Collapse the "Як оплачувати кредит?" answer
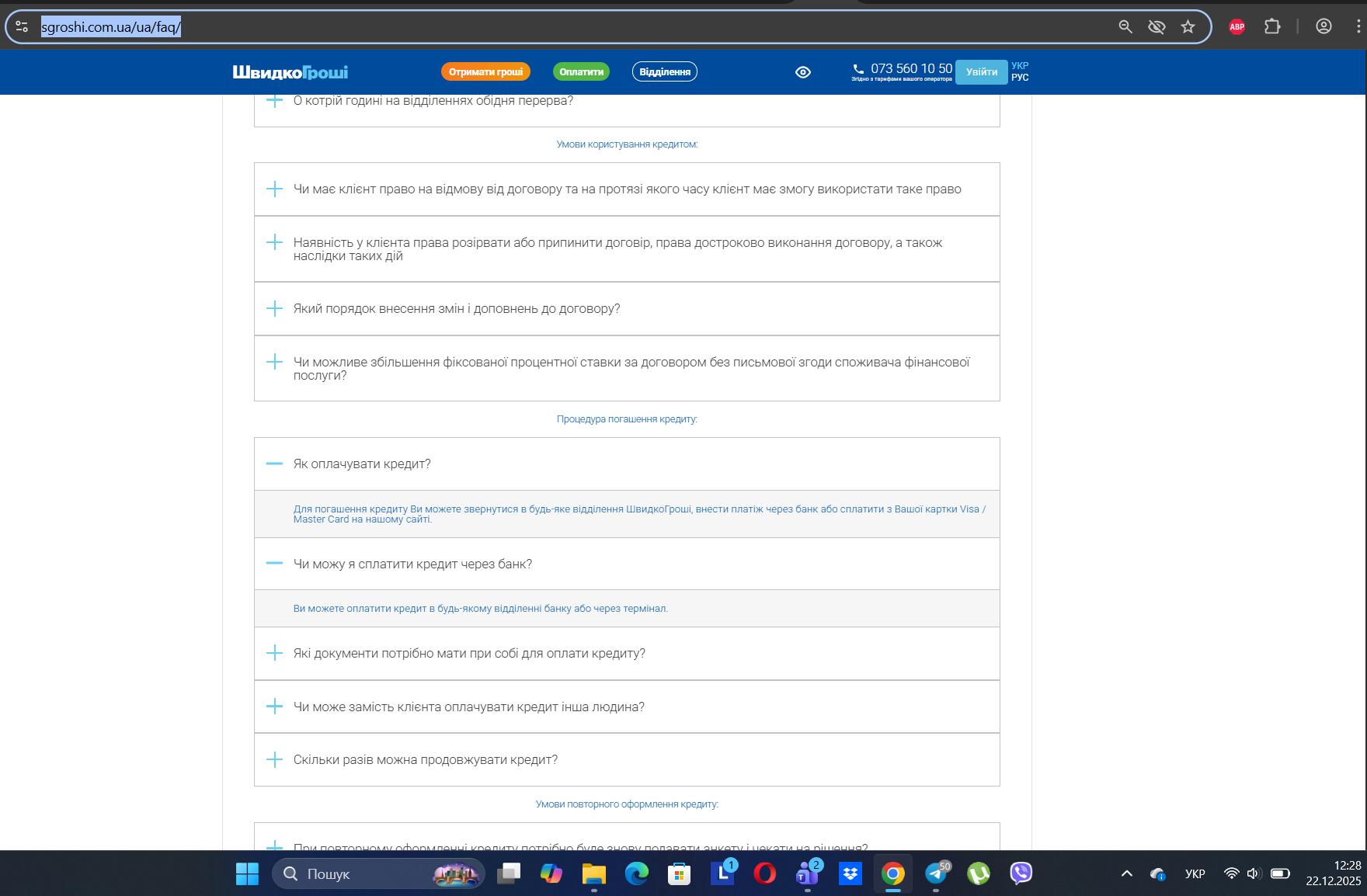This screenshot has width=1367, height=896. coord(627,464)
